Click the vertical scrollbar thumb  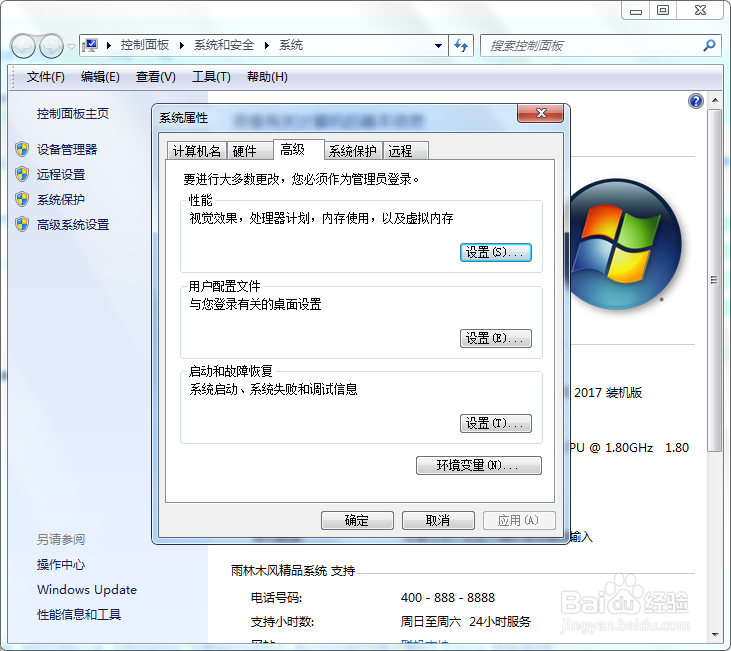point(714,280)
